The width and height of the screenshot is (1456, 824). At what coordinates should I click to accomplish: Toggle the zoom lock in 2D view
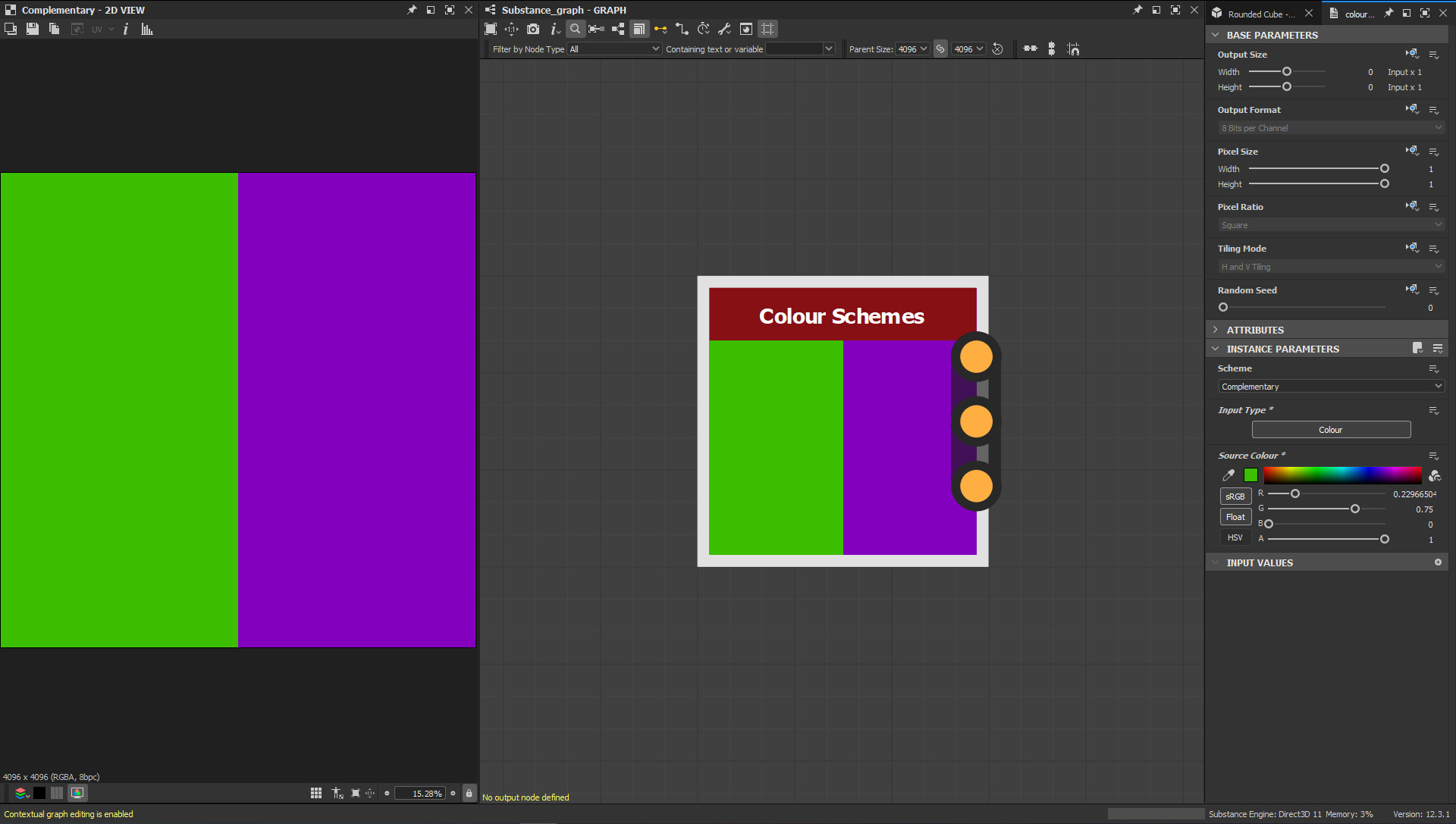coord(469,793)
